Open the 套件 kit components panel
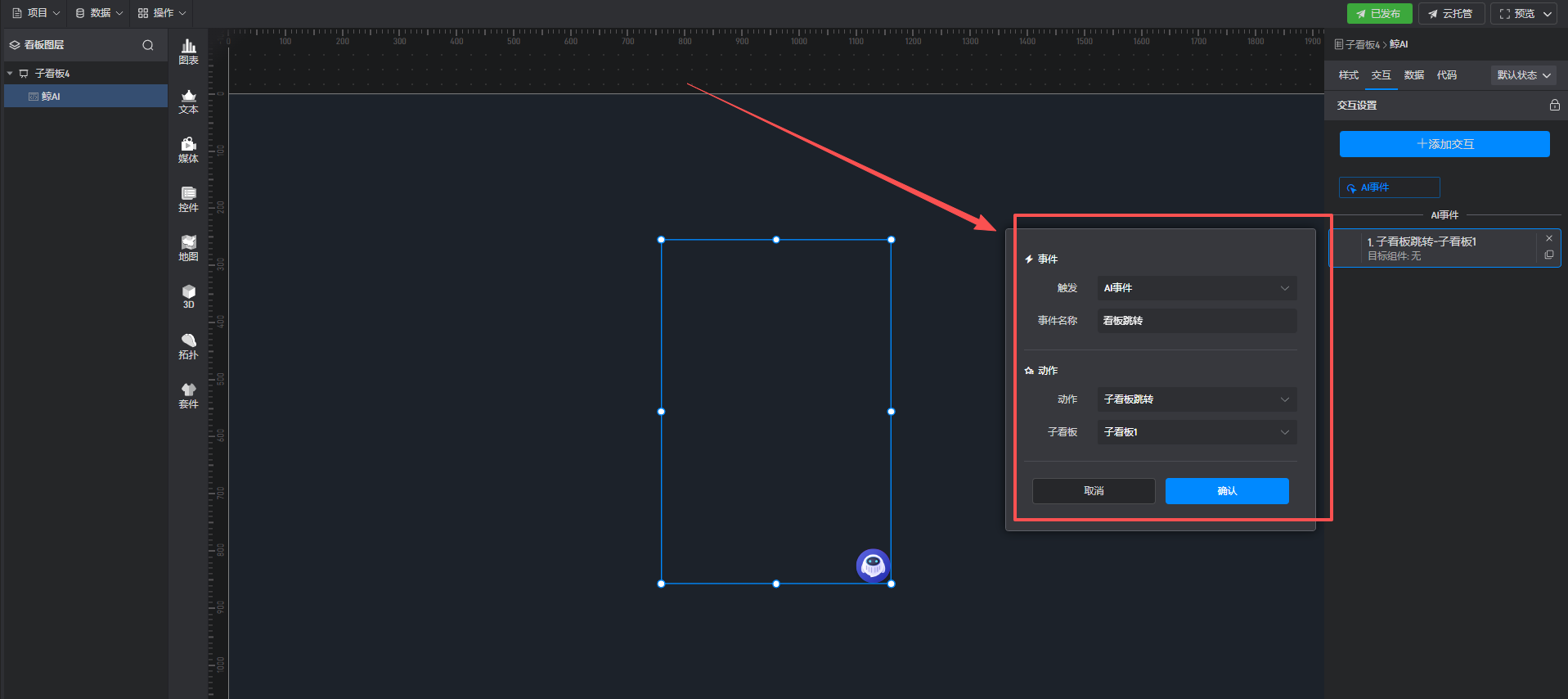The image size is (1568, 699). tap(188, 396)
